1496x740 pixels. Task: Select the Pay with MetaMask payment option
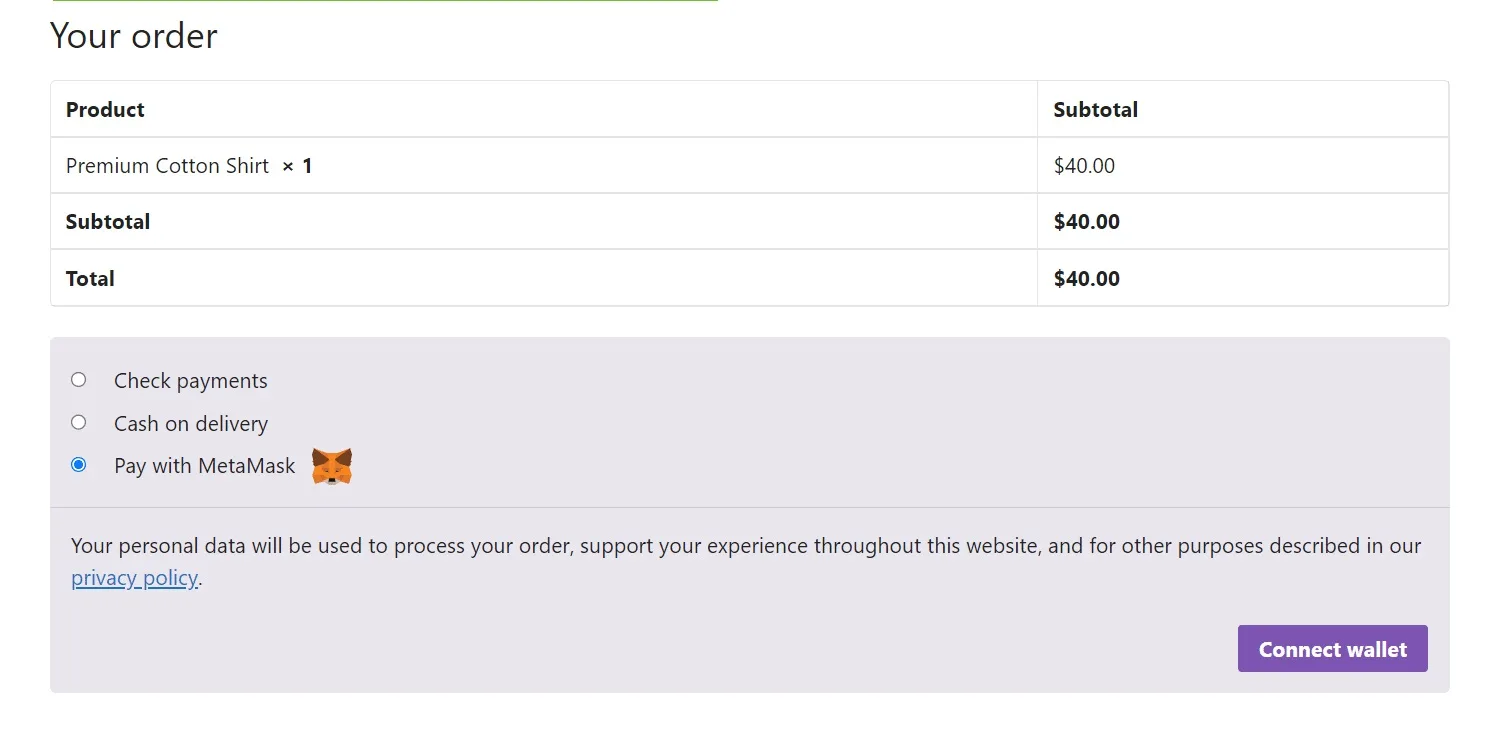pos(78,464)
